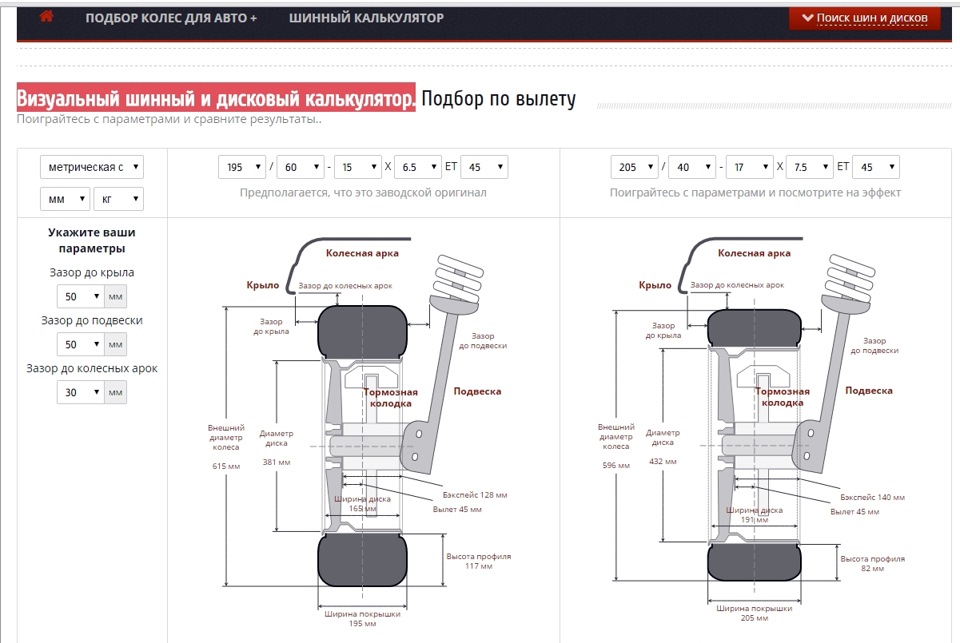960x643 pixels.
Task: Go to the home page icon
Action: (x=47, y=17)
